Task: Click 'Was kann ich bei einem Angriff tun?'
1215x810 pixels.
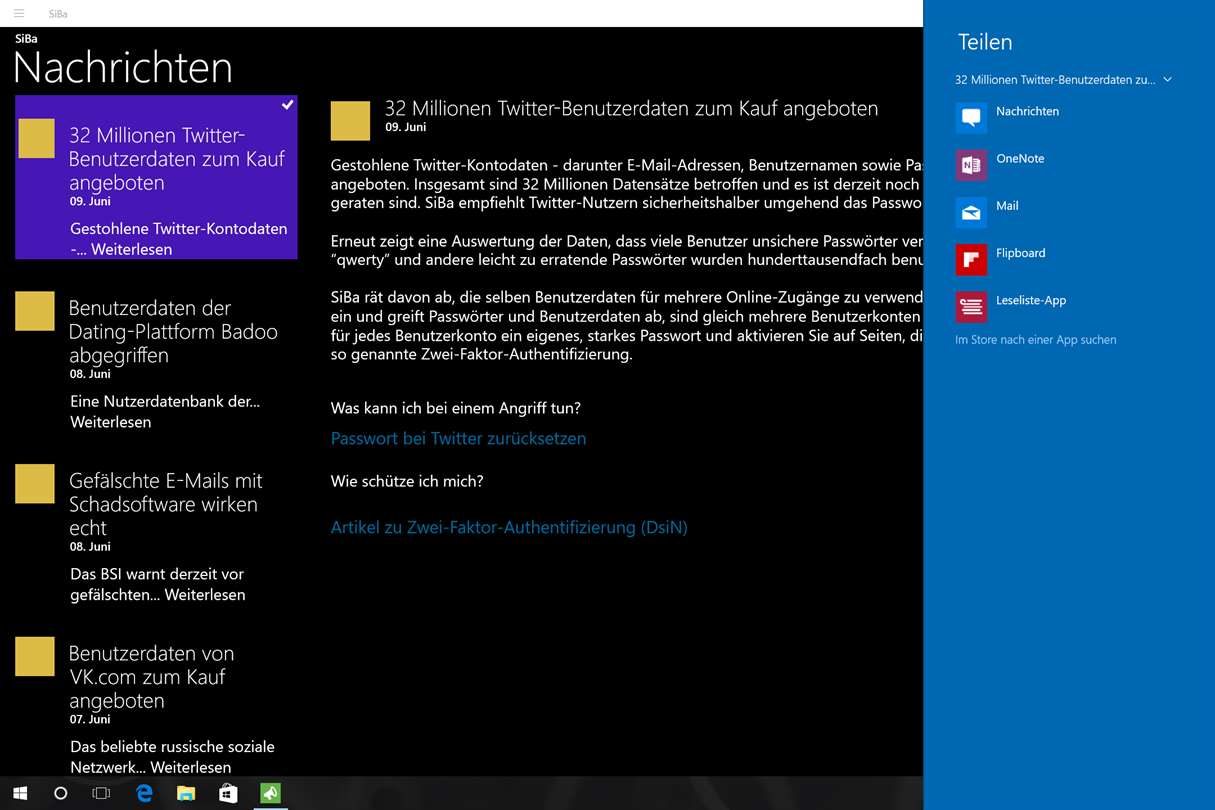Action: click(x=456, y=408)
